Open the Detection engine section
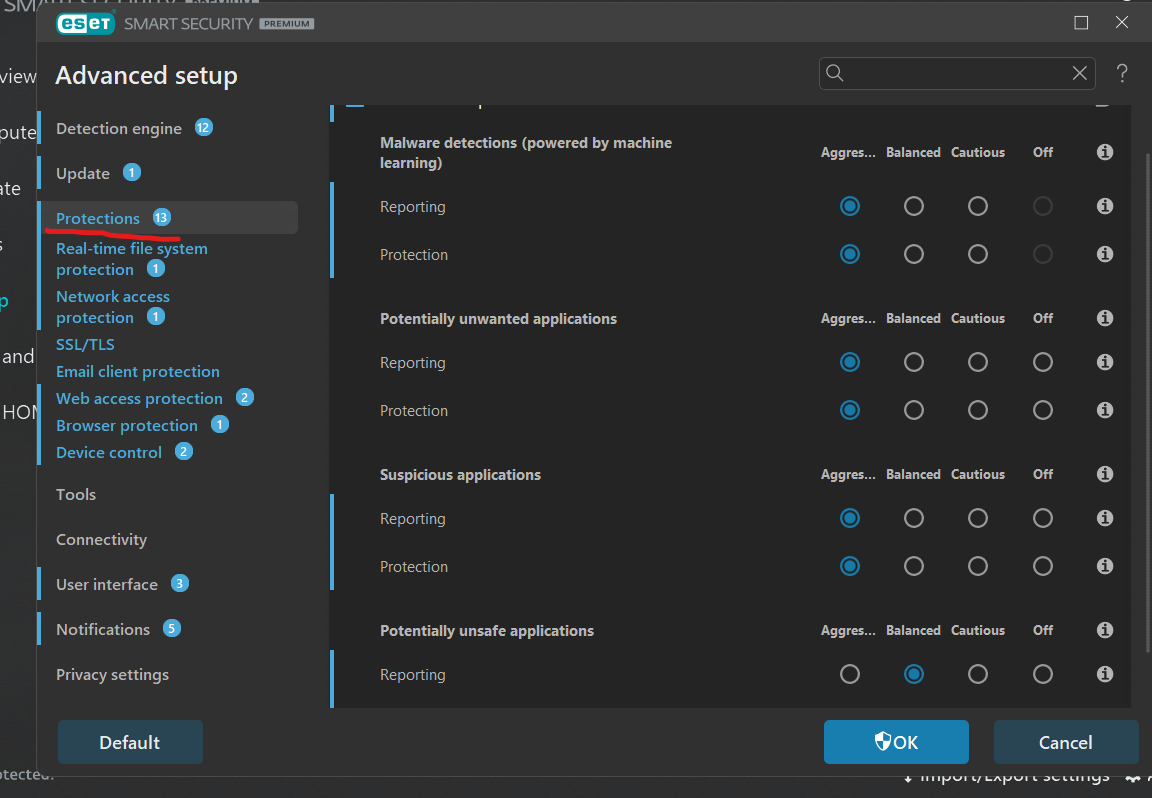Image resolution: width=1152 pixels, height=798 pixels. (x=119, y=128)
